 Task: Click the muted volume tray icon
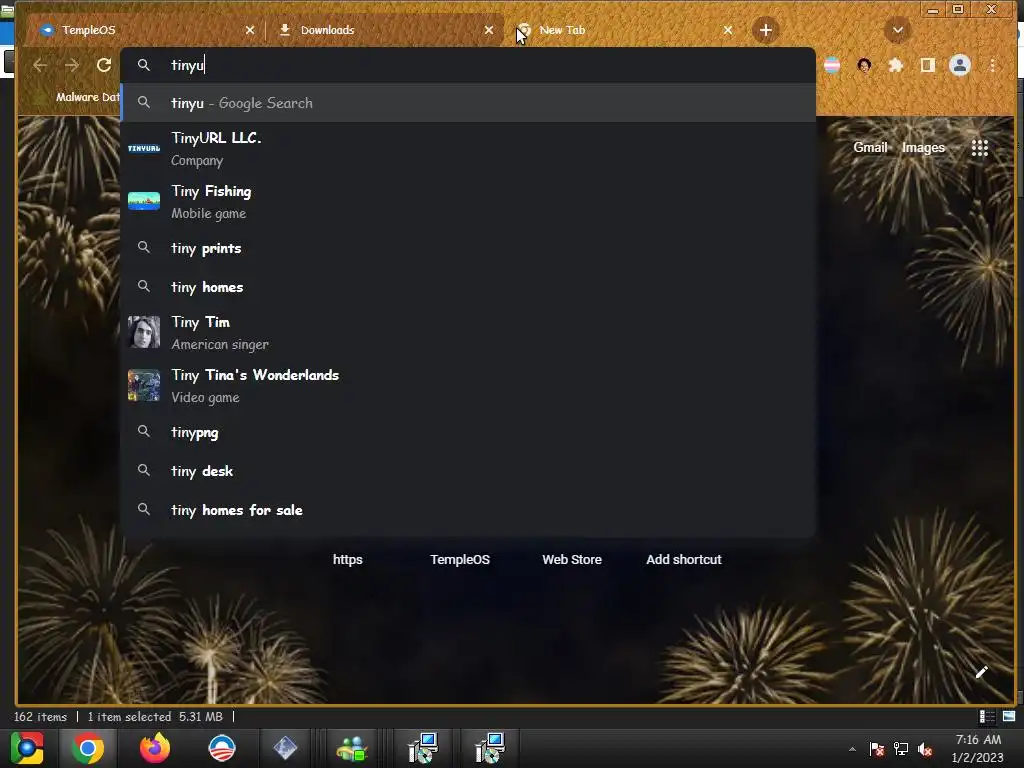pos(925,749)
